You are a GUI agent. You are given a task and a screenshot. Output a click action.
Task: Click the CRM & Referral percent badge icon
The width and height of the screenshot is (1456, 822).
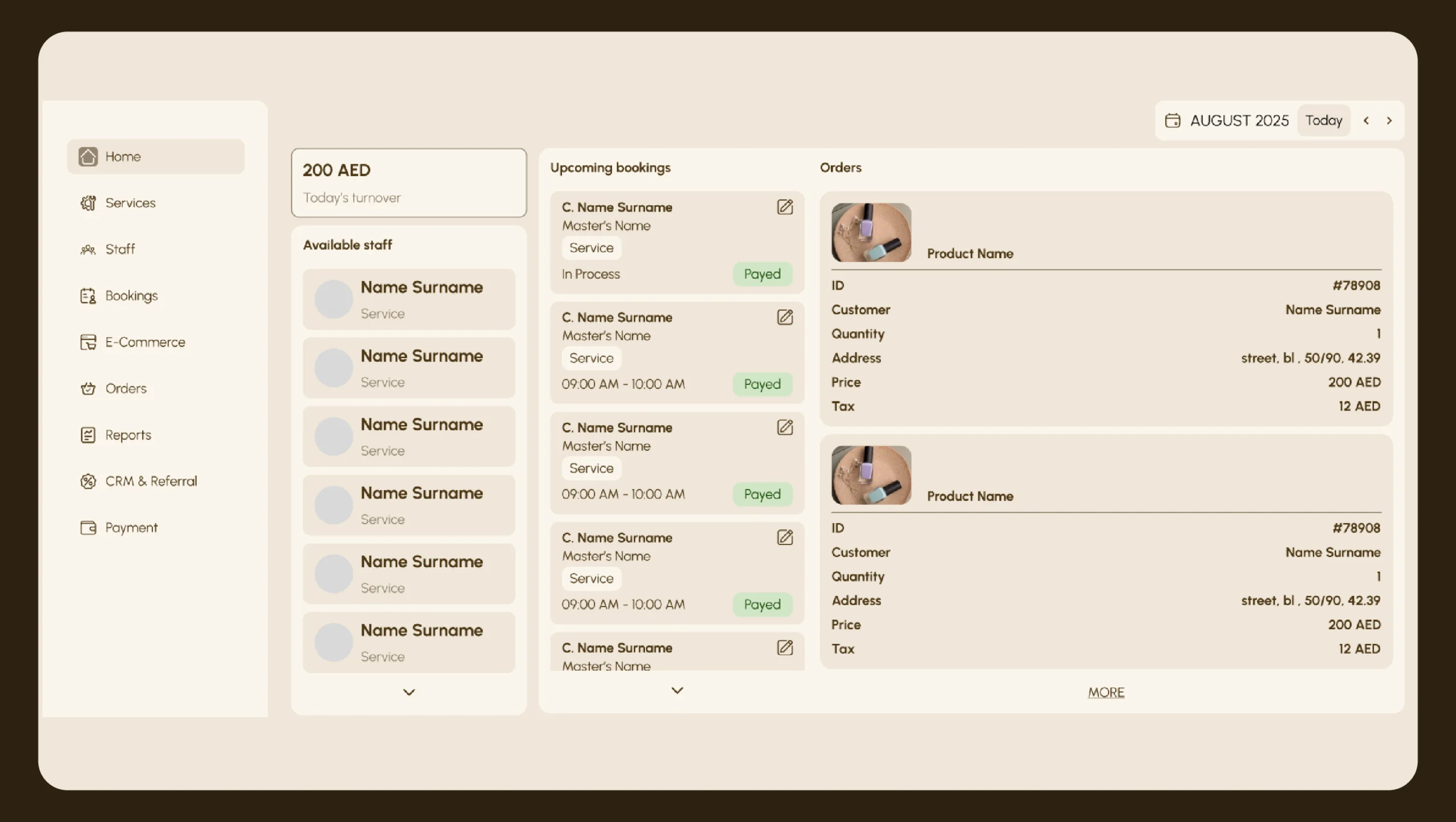pos(88,481)
